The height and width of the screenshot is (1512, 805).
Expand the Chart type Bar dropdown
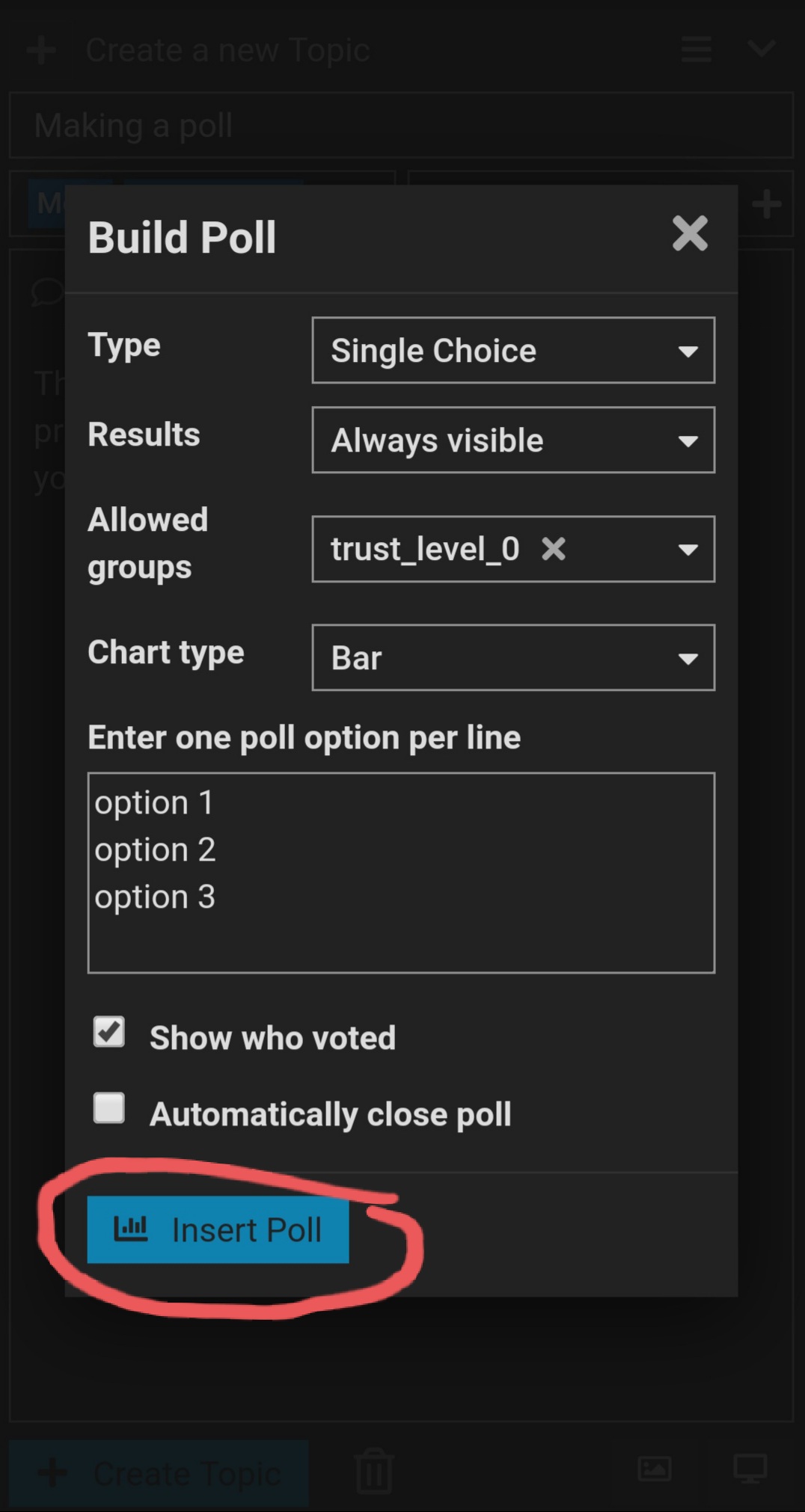[513, 658]
